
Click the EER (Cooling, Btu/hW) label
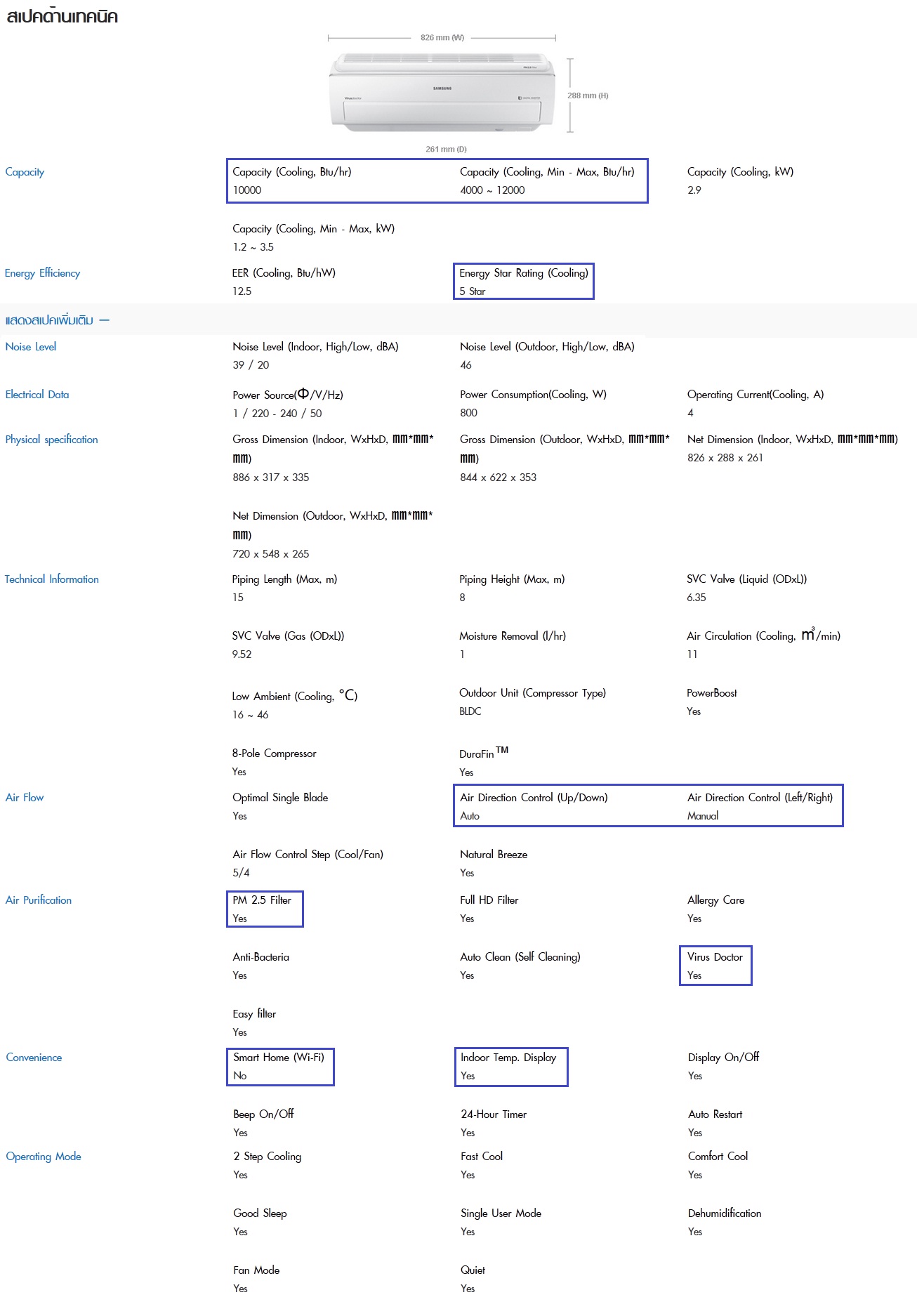click(x=284, y=273)
